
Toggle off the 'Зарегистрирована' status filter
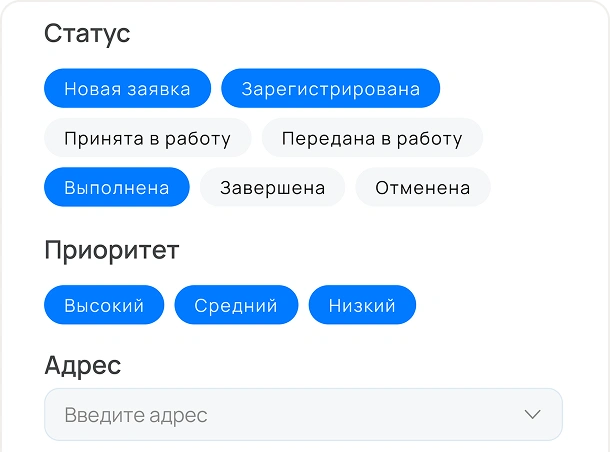tap(330, 88)
